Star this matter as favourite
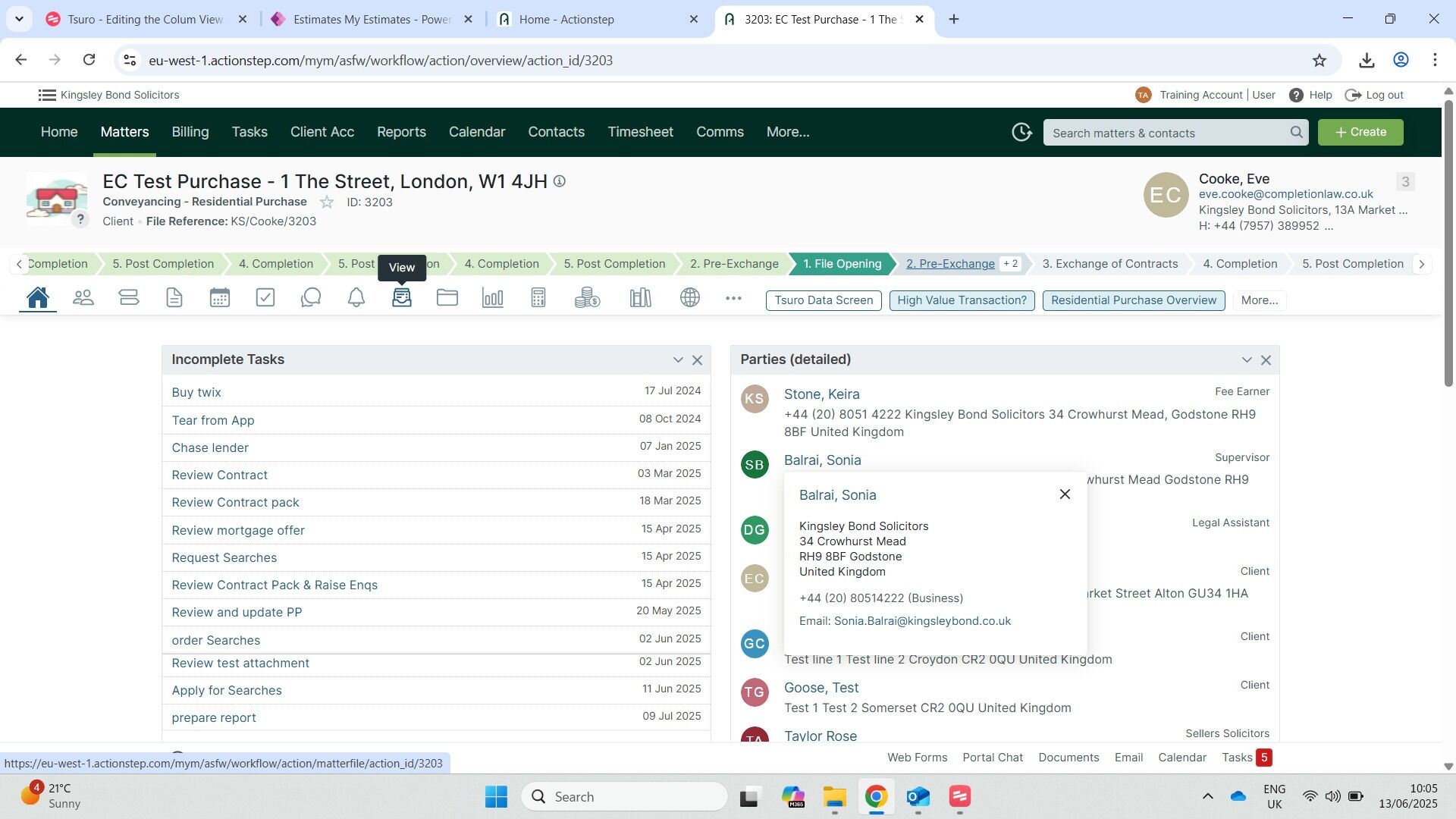The width and height of the screenshot is (1456, 819). 327,202
